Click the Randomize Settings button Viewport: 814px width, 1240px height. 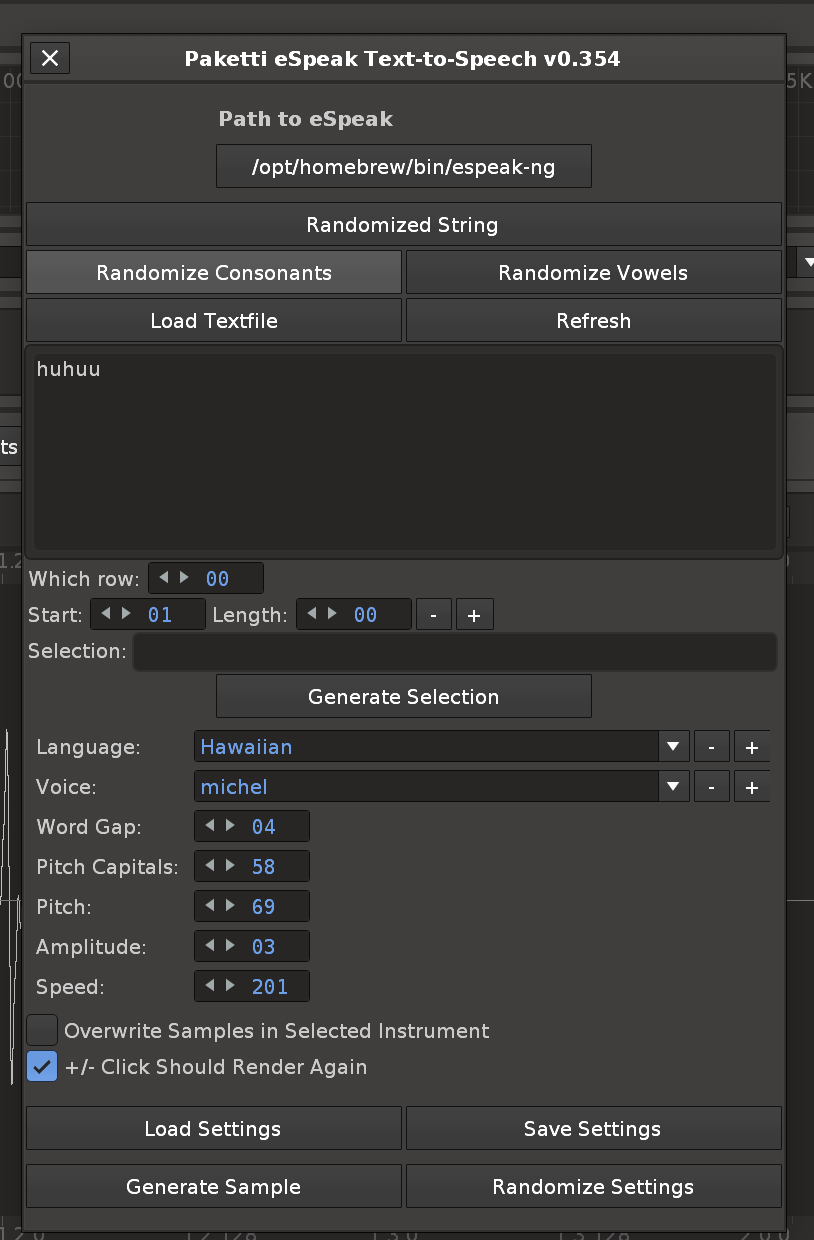(593, 1187)
